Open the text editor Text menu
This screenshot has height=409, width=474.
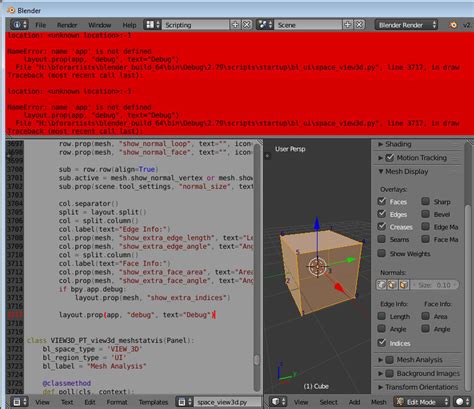point(67,402)
